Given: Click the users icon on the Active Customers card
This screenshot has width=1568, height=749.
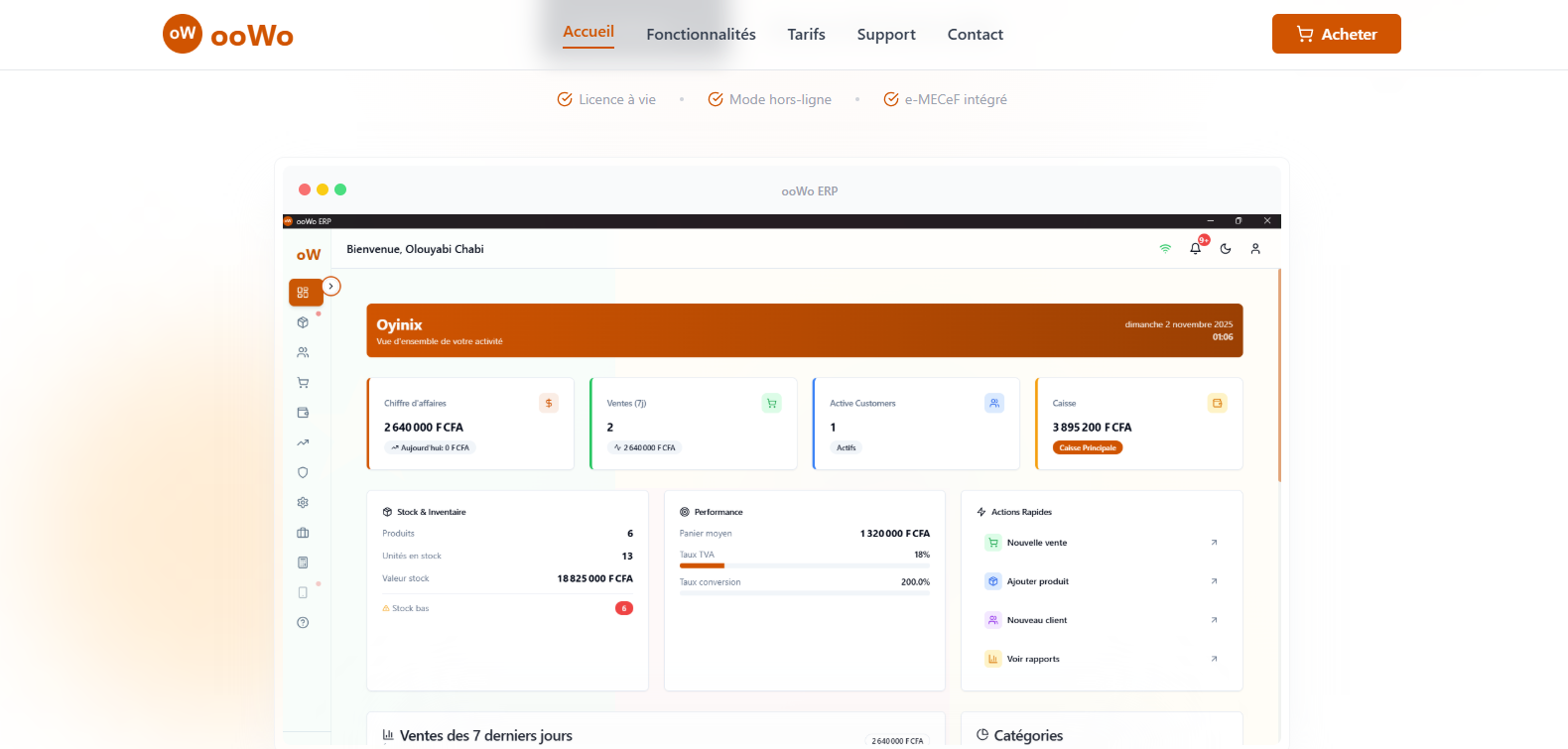Looking at the screenshot, I should [994, 403].
